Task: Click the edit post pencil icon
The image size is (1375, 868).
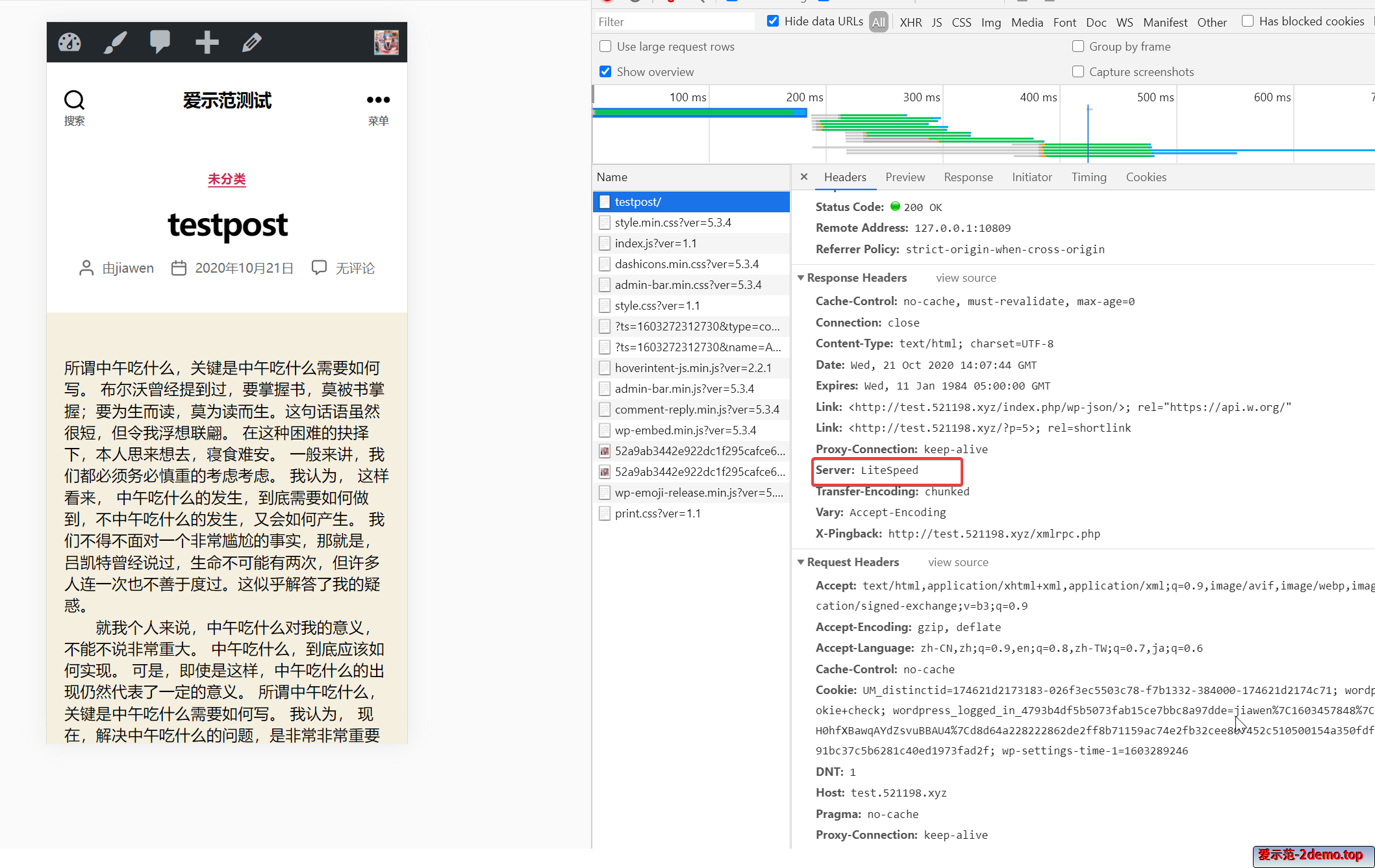Action: (252, 42)
